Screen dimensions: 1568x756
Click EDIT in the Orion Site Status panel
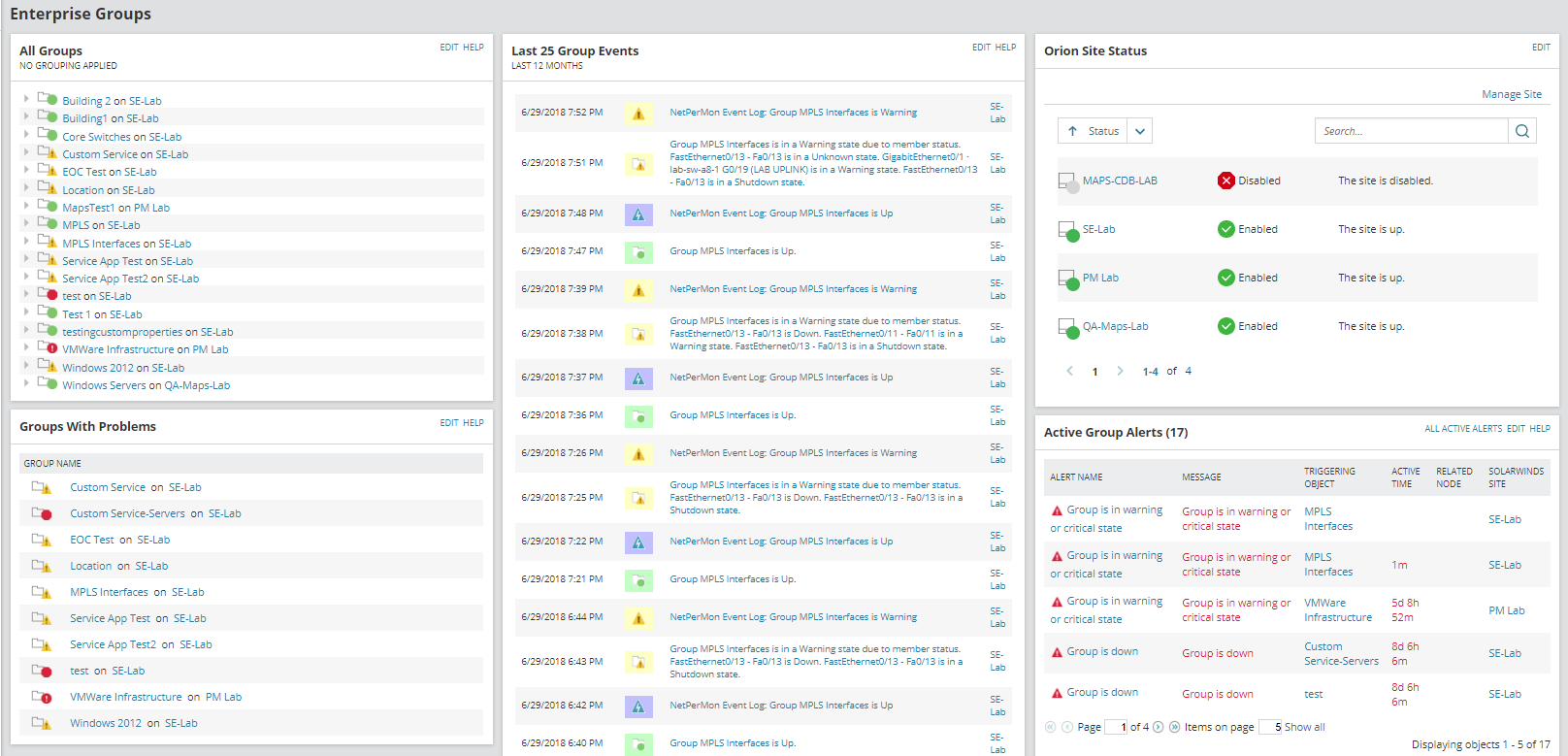click(1541, 48)
